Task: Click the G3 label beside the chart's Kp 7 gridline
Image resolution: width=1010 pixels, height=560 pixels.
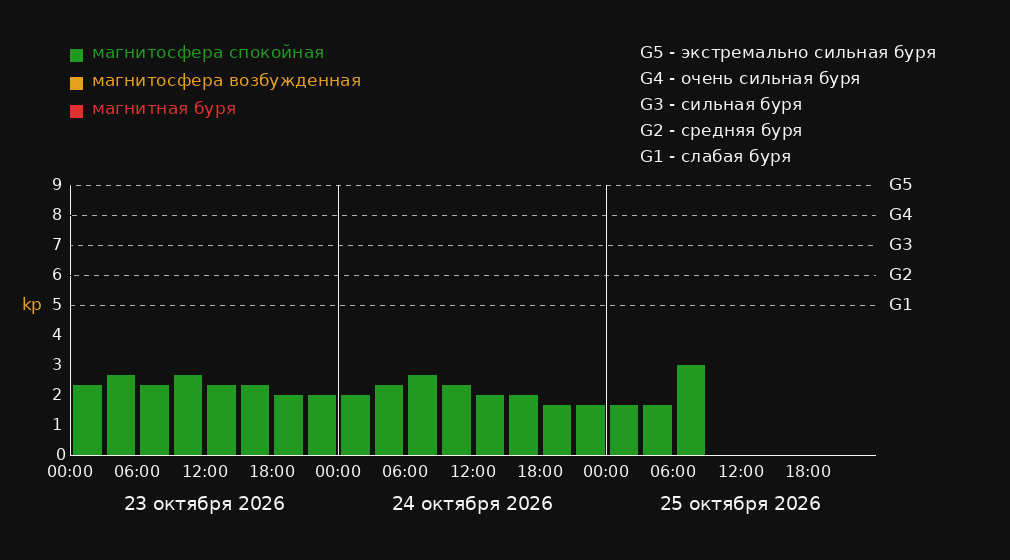Action: pyautogui.click(x=900, y=245)
